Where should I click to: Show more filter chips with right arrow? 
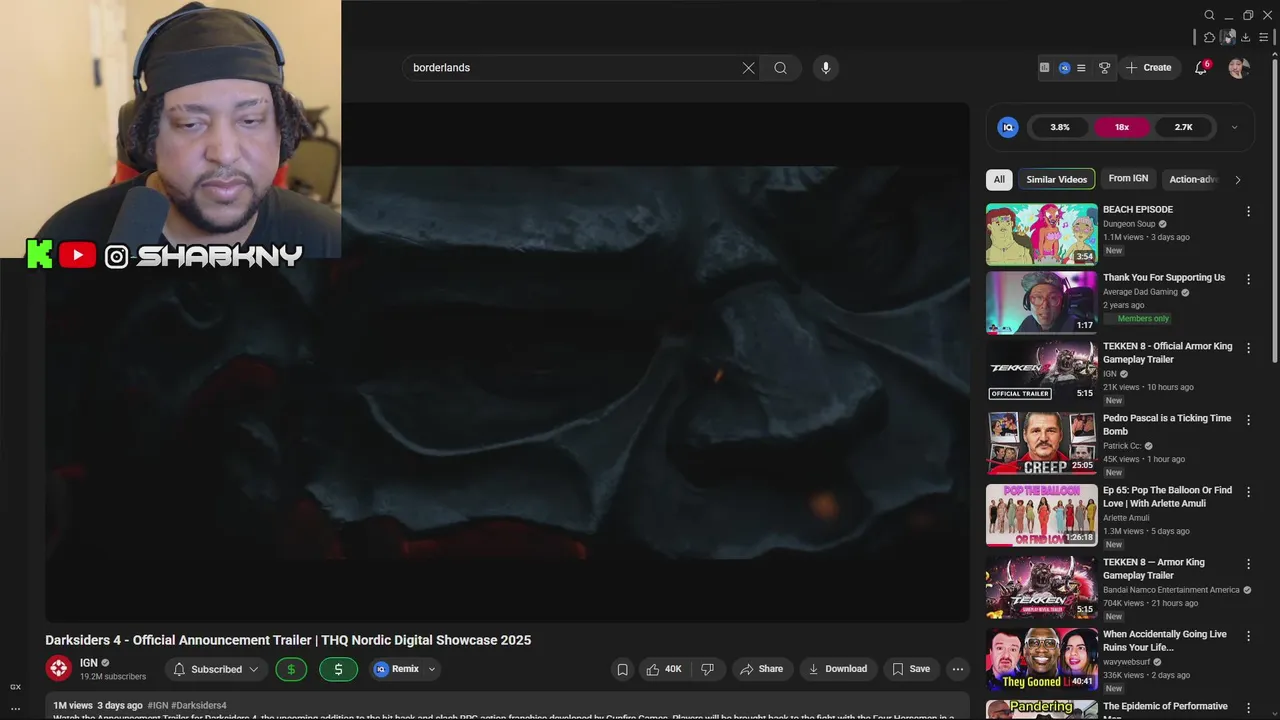coord(1238,180)
